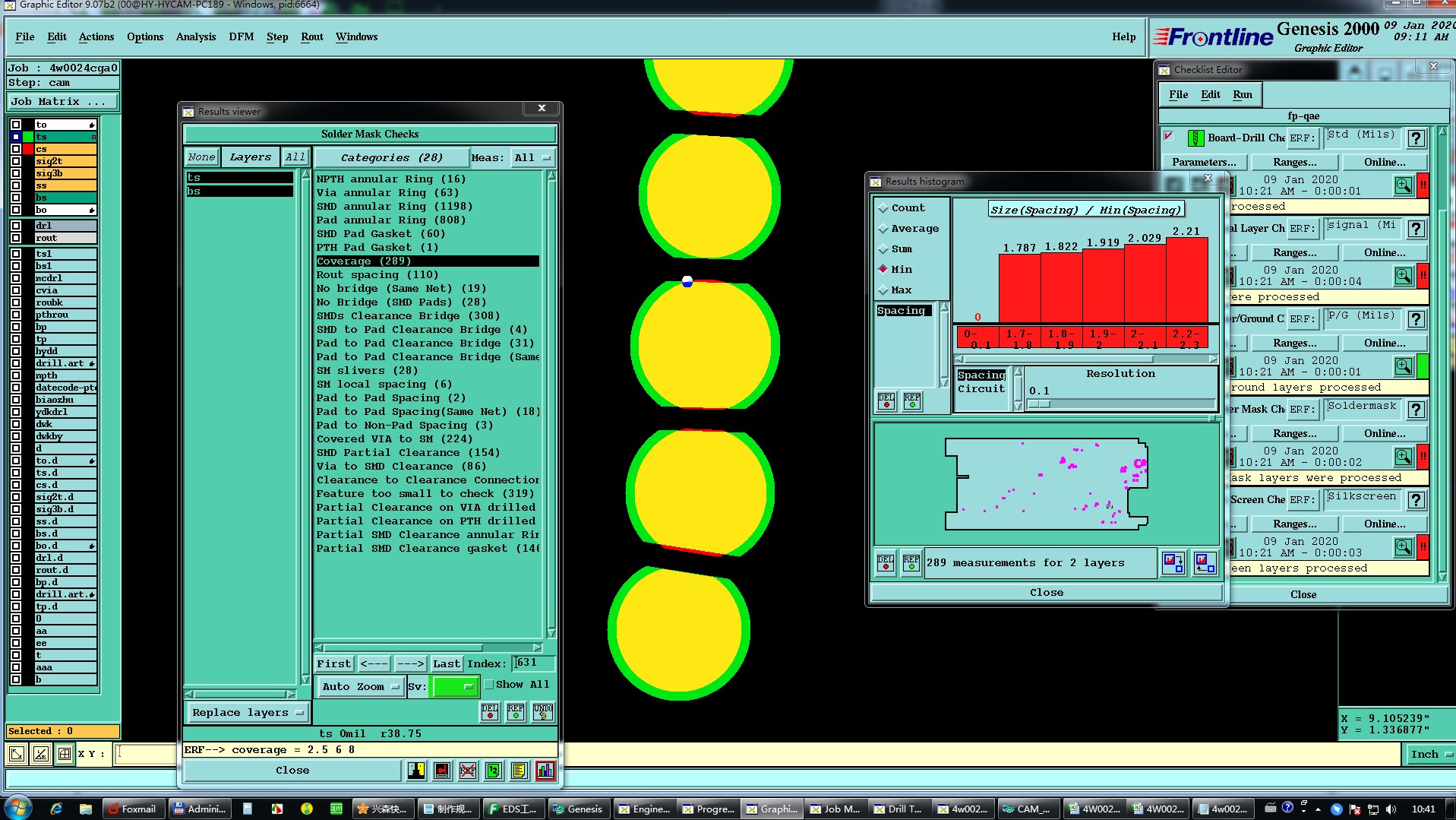This screenshot has width=1456, height=820.
Task: Click the DEL icon in Results viewer
Action: 490,712
